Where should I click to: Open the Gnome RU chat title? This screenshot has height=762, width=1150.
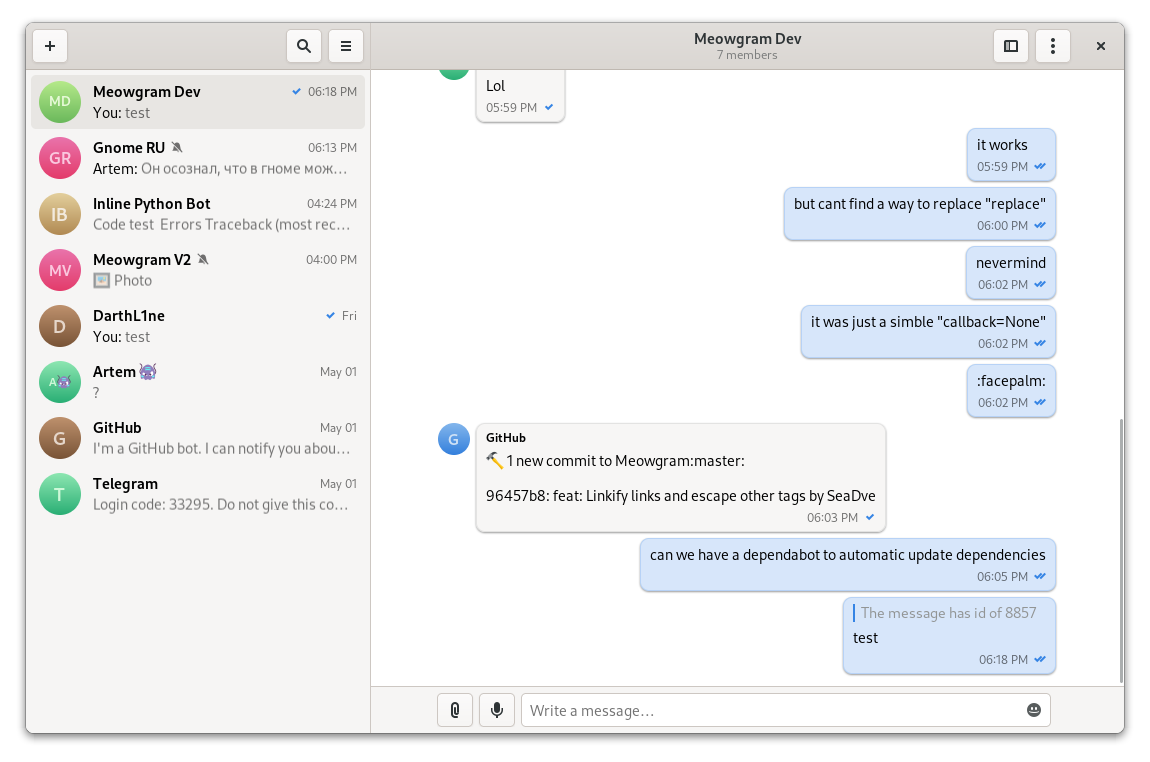(129, 147)
